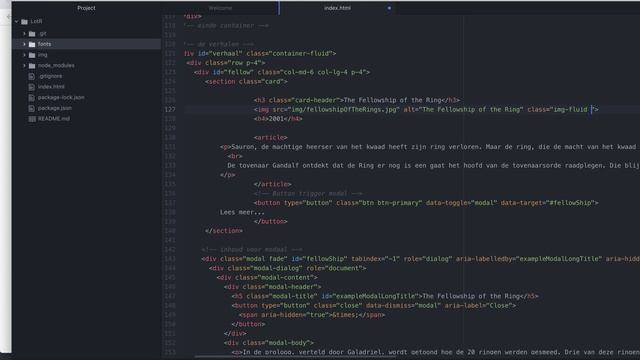Click the h5 modal-title code line

[385, 296]
